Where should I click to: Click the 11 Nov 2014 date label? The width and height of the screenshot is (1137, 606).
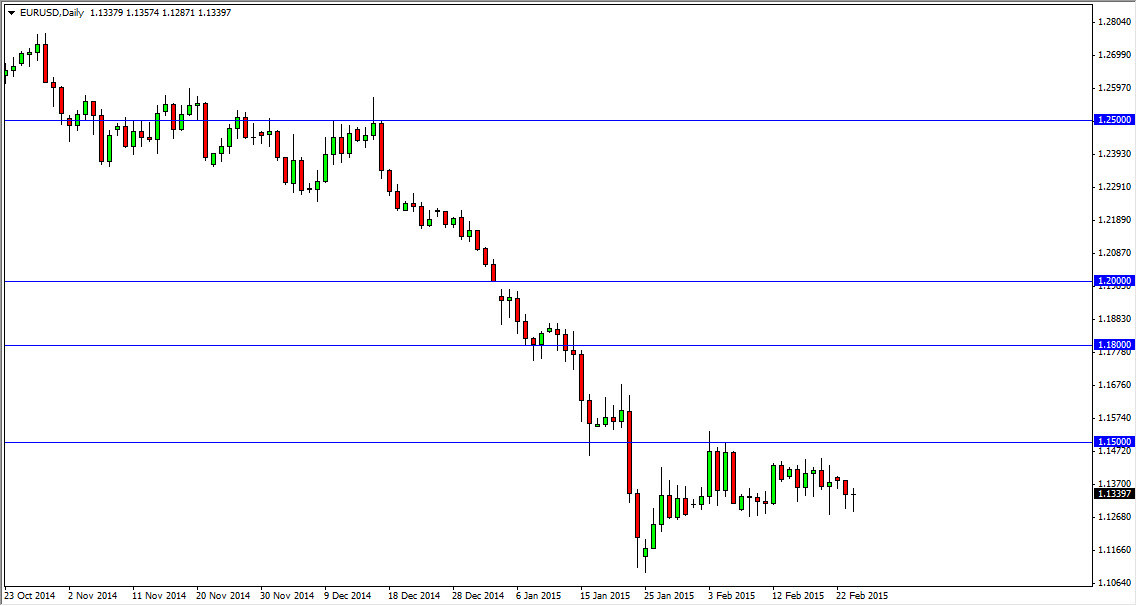click(159, 596)
